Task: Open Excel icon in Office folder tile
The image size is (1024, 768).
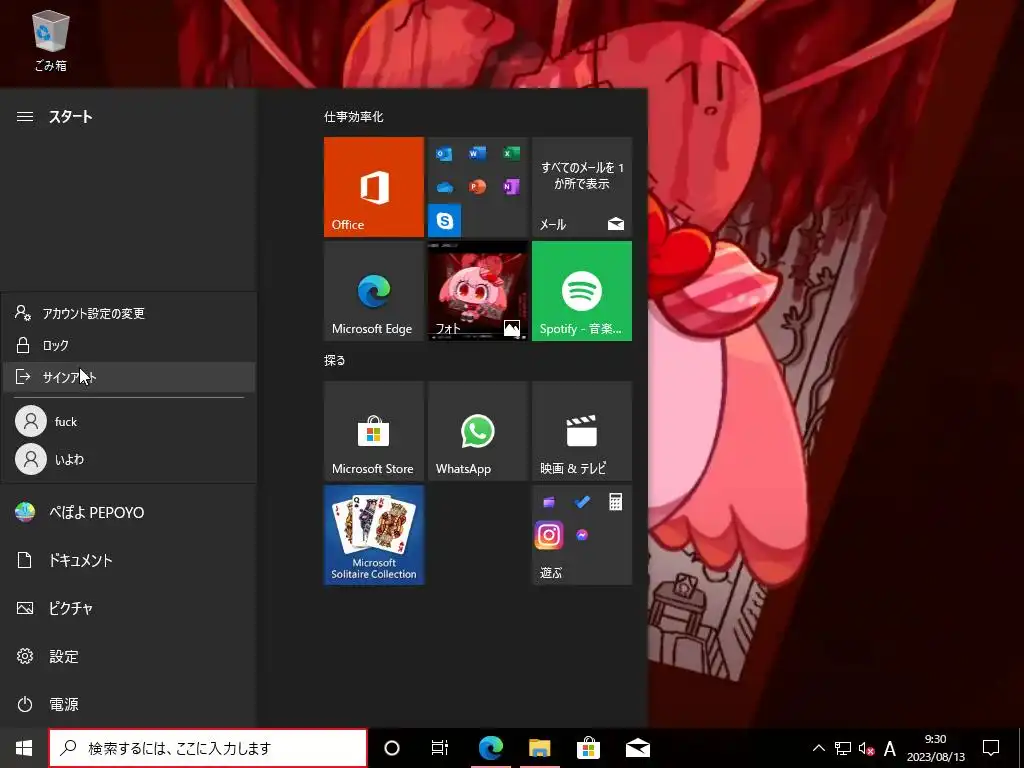Action: click(511, 154)
